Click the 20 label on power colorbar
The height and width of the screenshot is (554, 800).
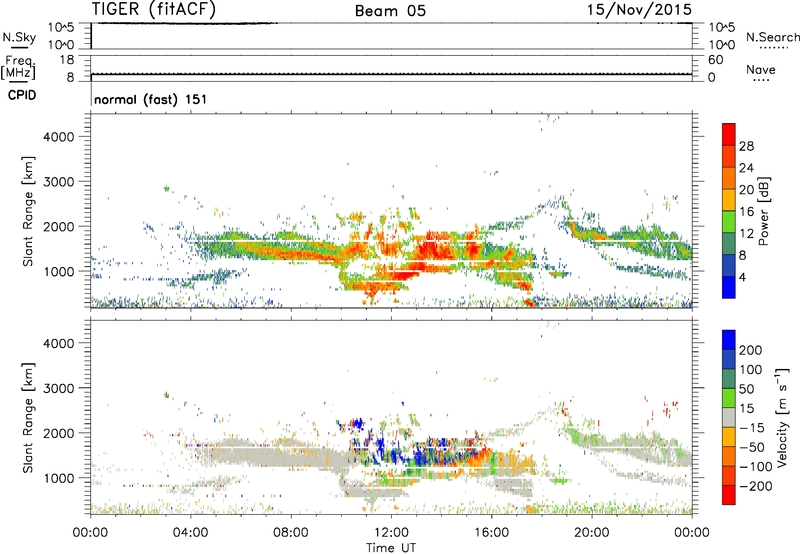[746, 190]
